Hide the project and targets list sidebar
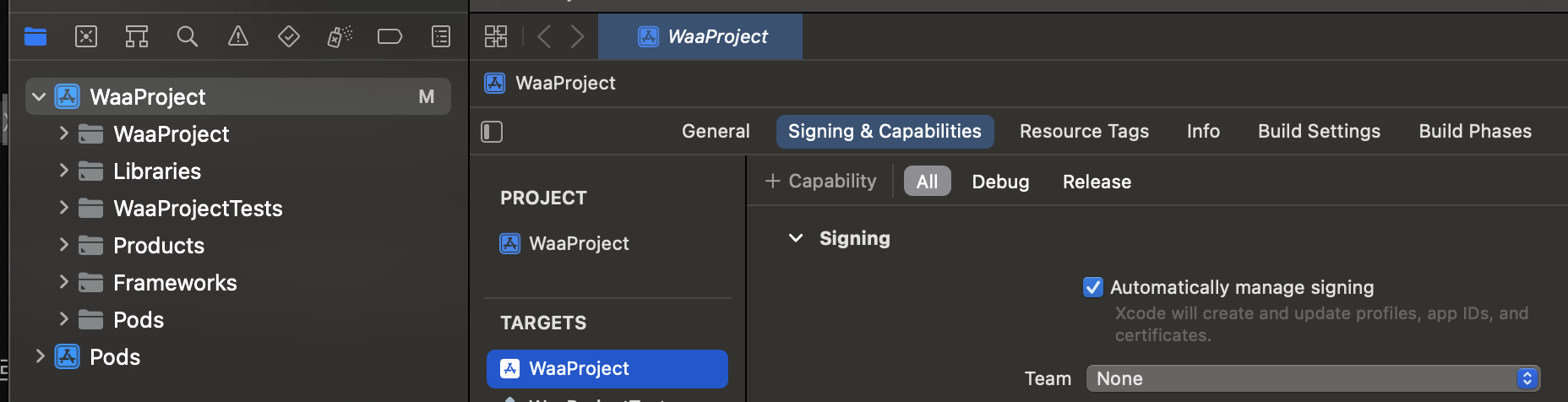 492,132
